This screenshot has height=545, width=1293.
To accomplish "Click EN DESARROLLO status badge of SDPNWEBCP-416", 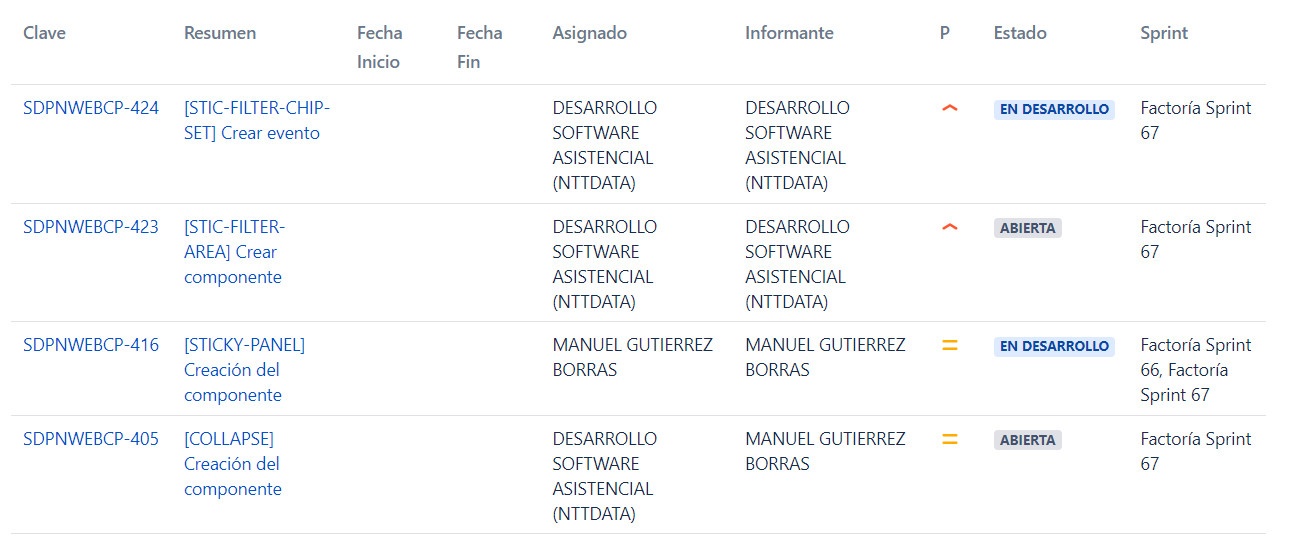I will (1054, 346).
